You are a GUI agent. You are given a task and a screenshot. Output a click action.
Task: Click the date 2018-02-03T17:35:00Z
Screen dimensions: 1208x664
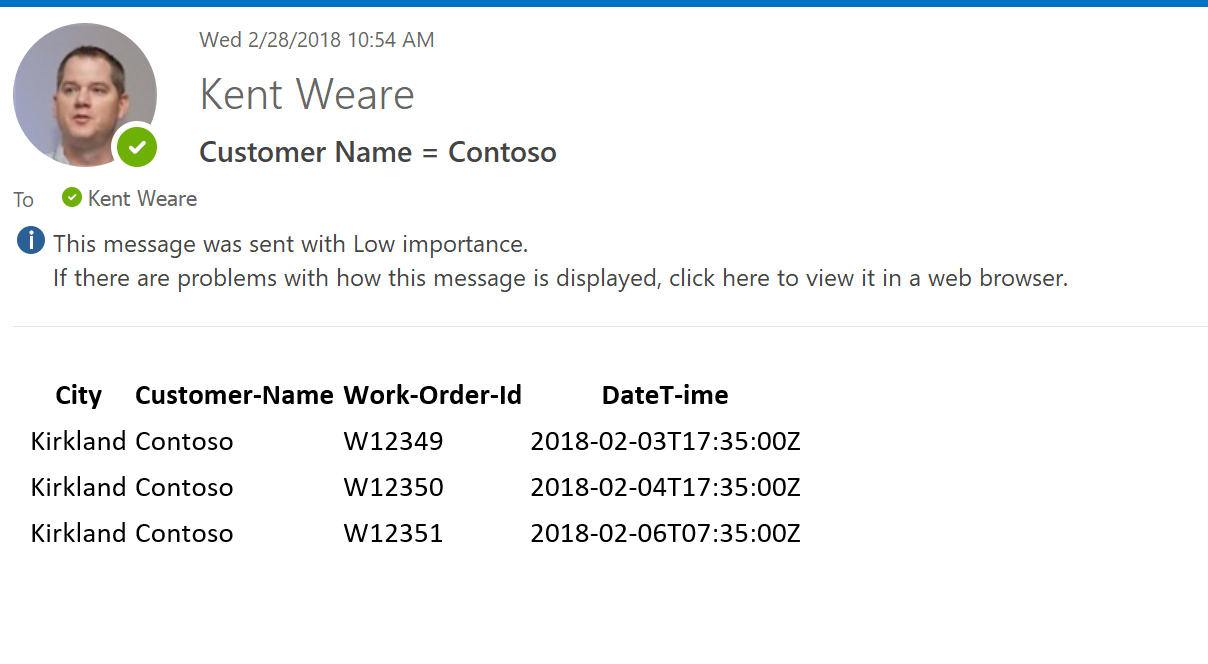tap(665, 441)
